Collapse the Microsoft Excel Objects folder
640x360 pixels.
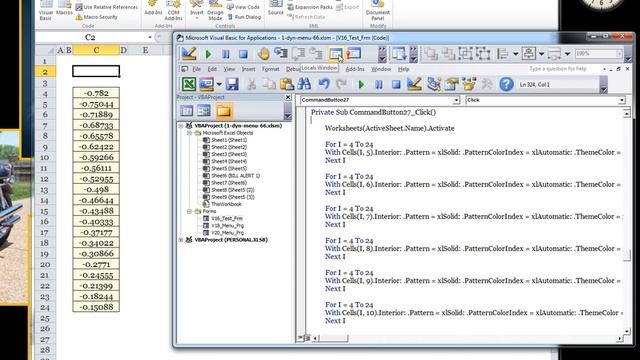click(189, 133)
